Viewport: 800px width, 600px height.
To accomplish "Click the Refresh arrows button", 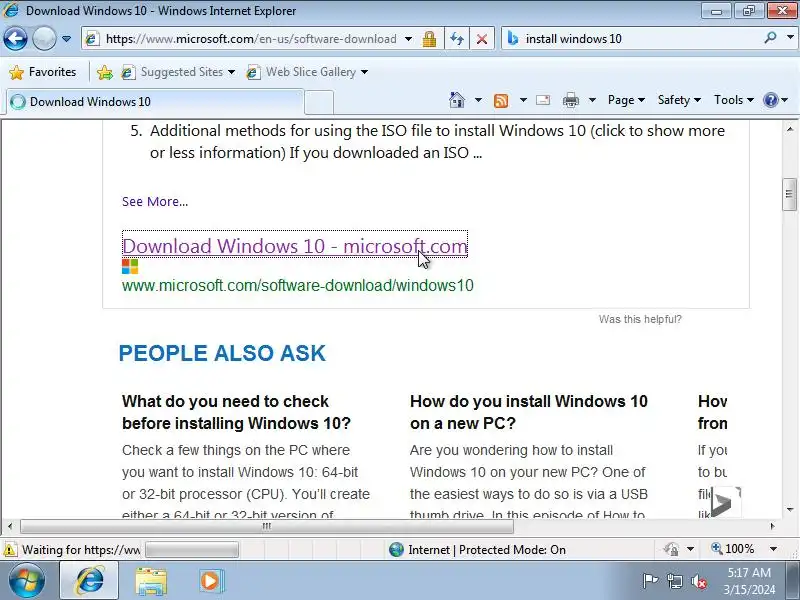I will (457, 39).
